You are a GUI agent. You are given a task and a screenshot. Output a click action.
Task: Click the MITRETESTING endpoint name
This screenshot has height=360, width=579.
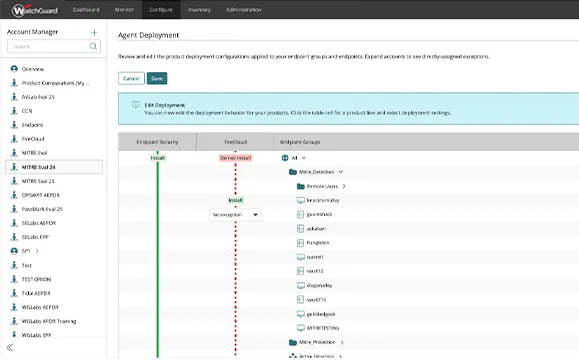323,328
